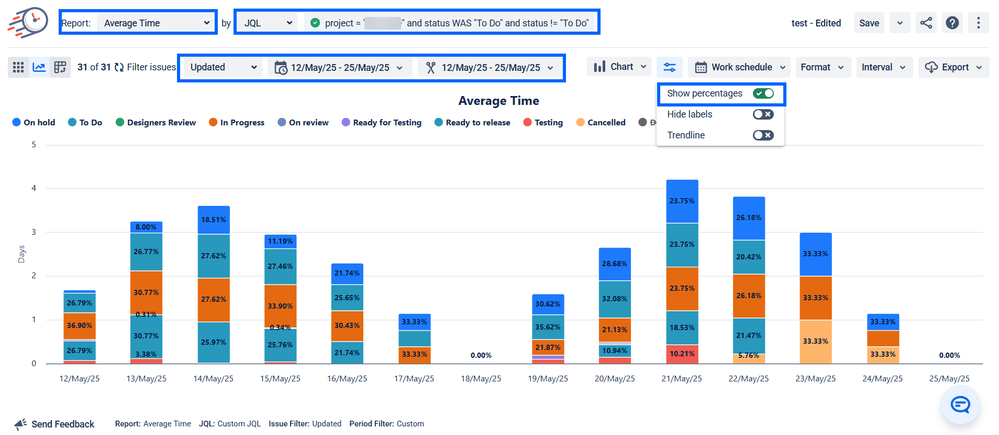Open the calendar date range 12/May/25 - 25/May/25

click(x=340, y=68)
